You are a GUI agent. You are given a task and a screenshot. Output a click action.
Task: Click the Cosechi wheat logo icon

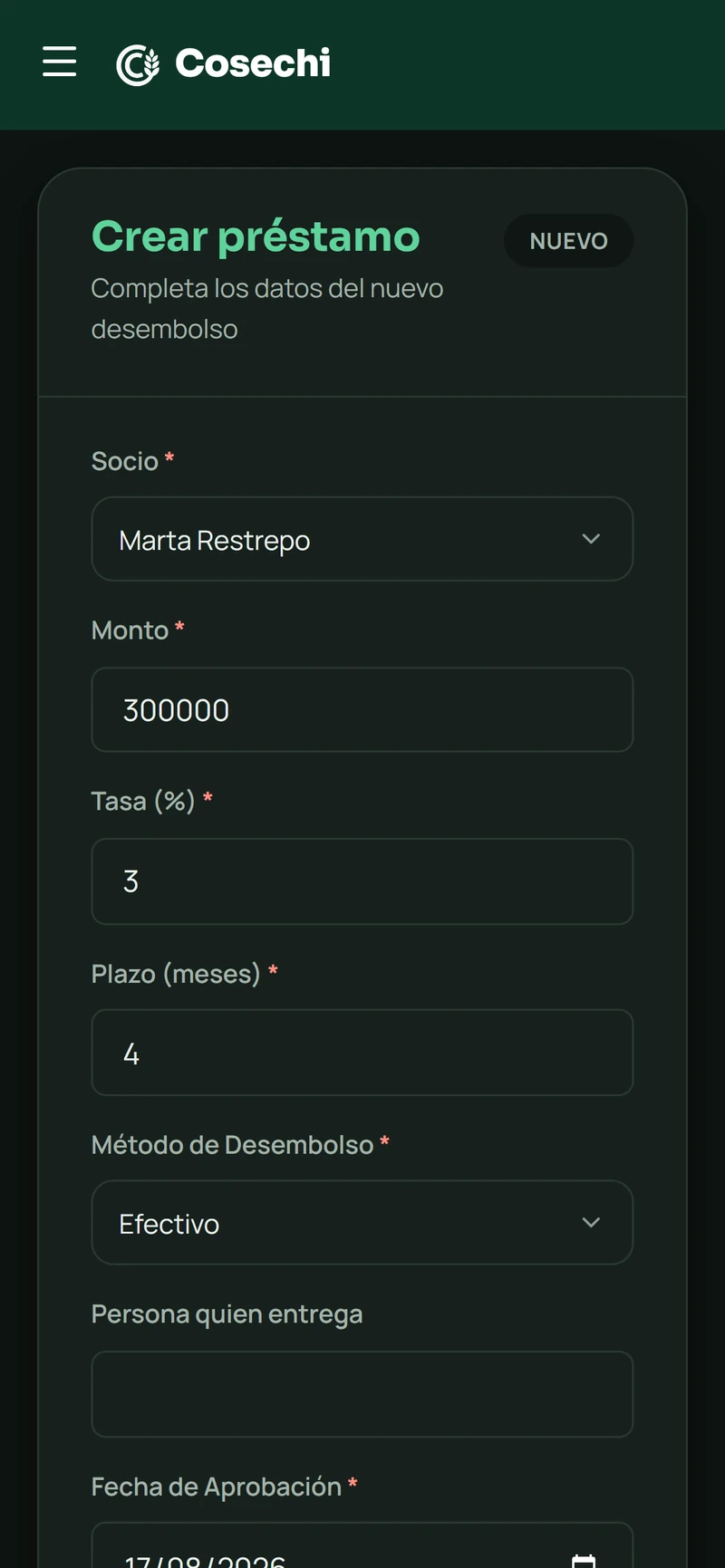[x=138, y=64]
